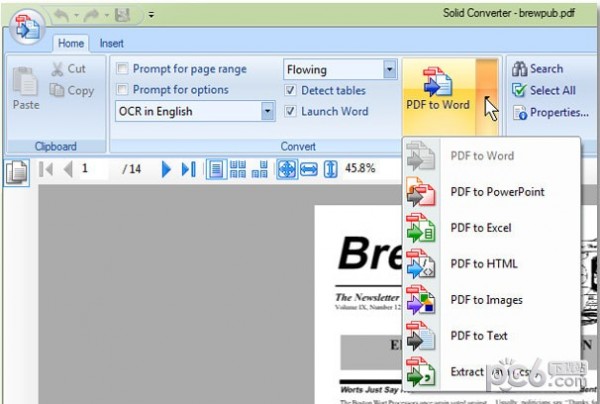Click the Fit Width view icon
The height and width of the screenshot is (404, 600).
[309, 169]
